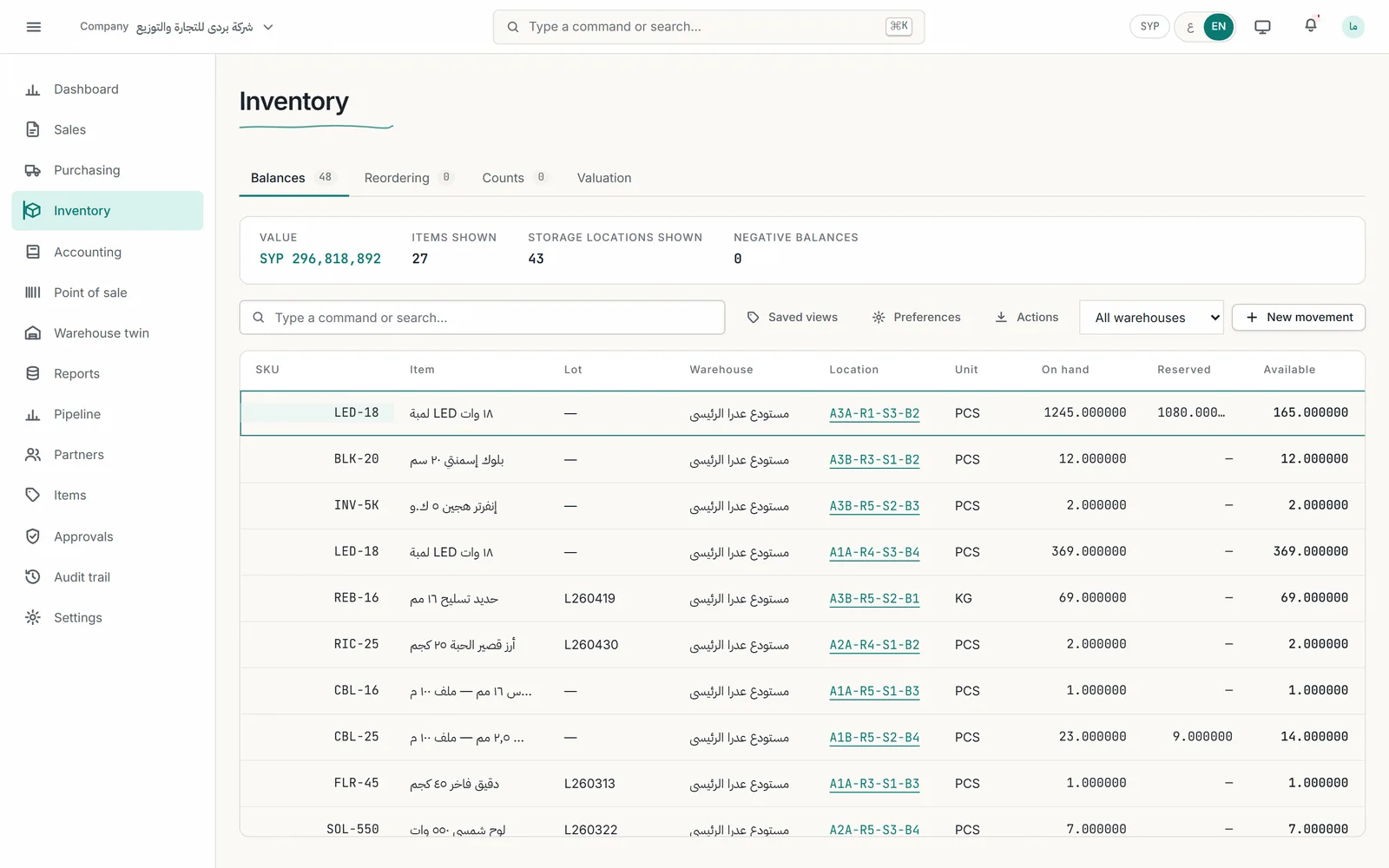This screenshot has height=868, width=1389.
Task: Switch language to EN
Action: coord(1219,27)
